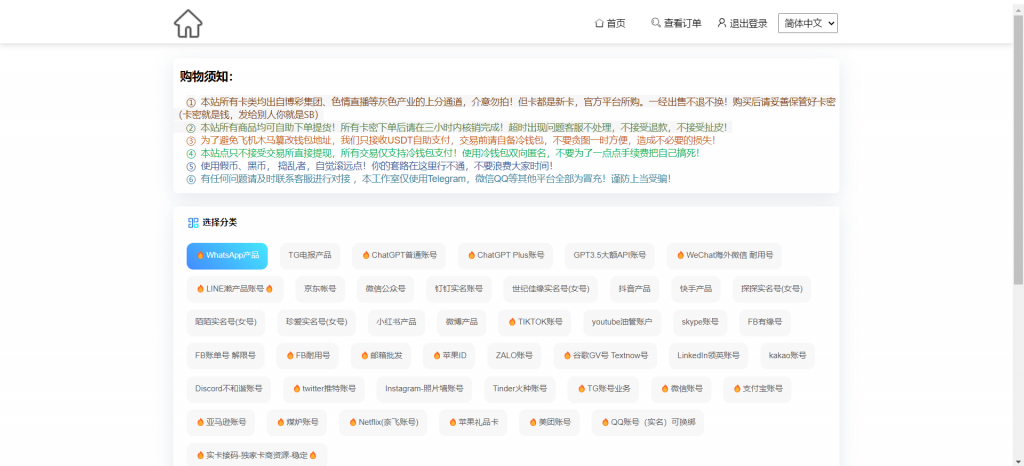The image size is (1024, 466).
Task: Choose the 微信公众号 category
Action: click(385, 289)
